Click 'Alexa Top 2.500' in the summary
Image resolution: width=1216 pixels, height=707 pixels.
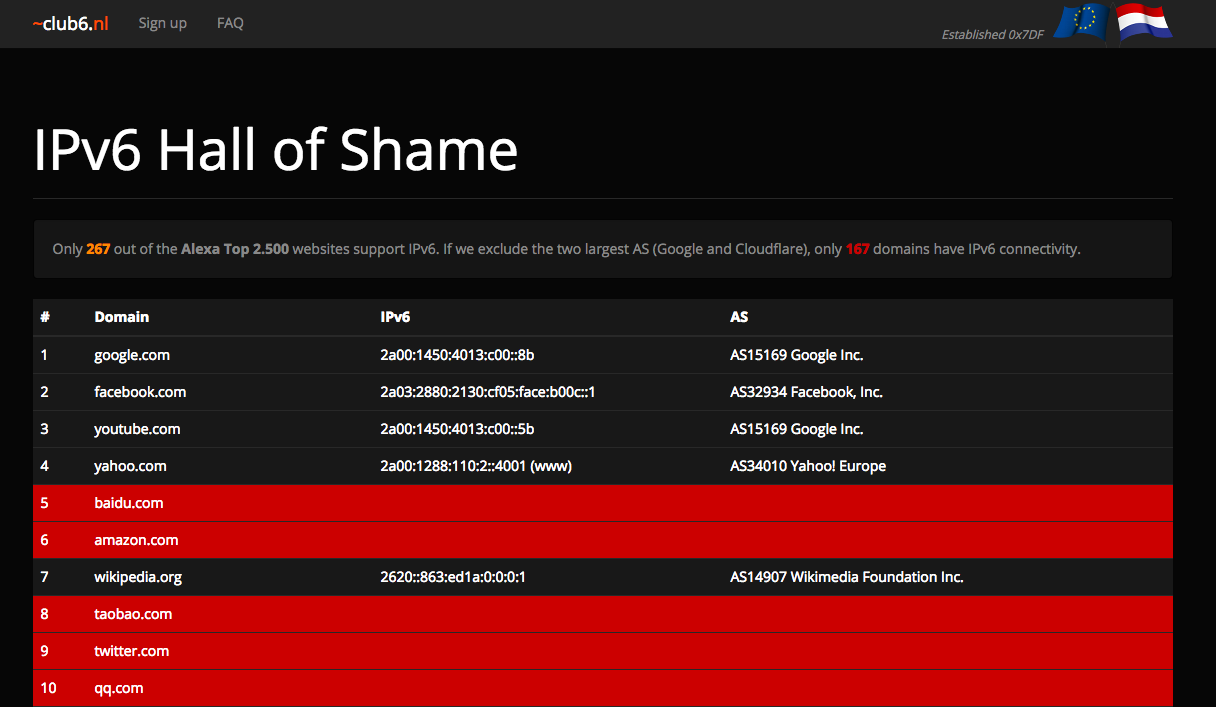pos(235,249)
